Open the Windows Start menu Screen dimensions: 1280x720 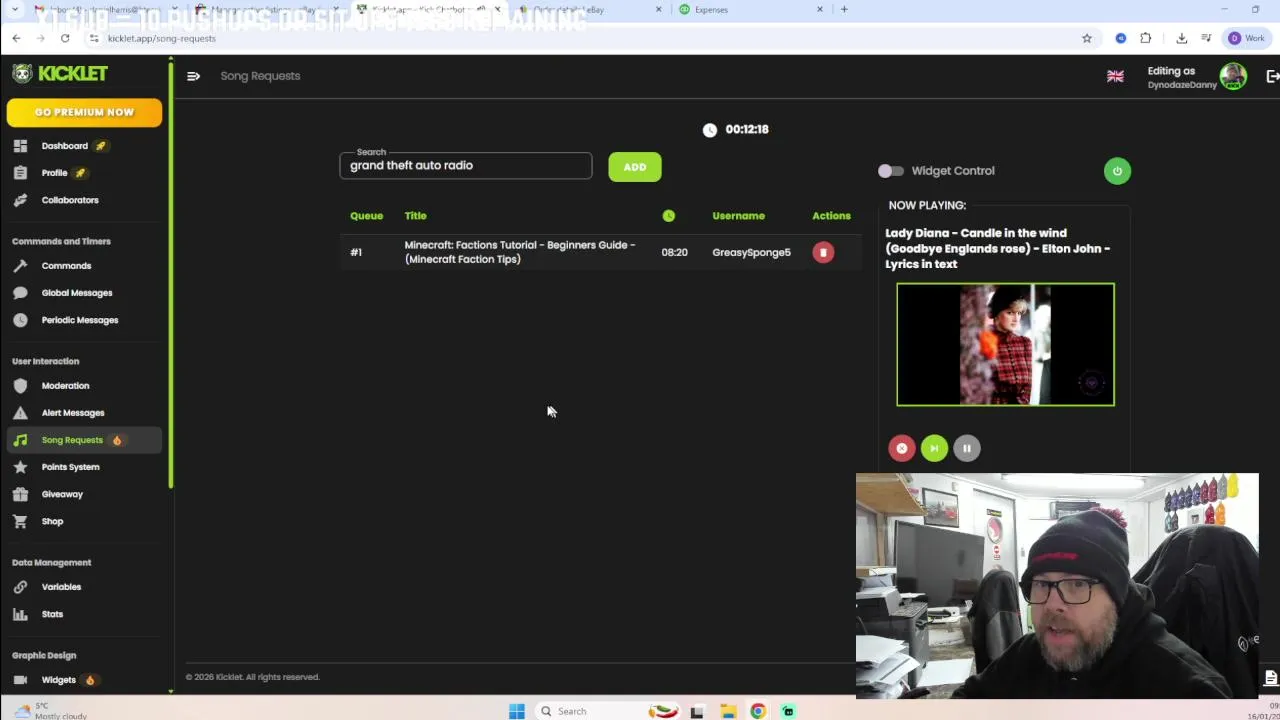[516, 711]
